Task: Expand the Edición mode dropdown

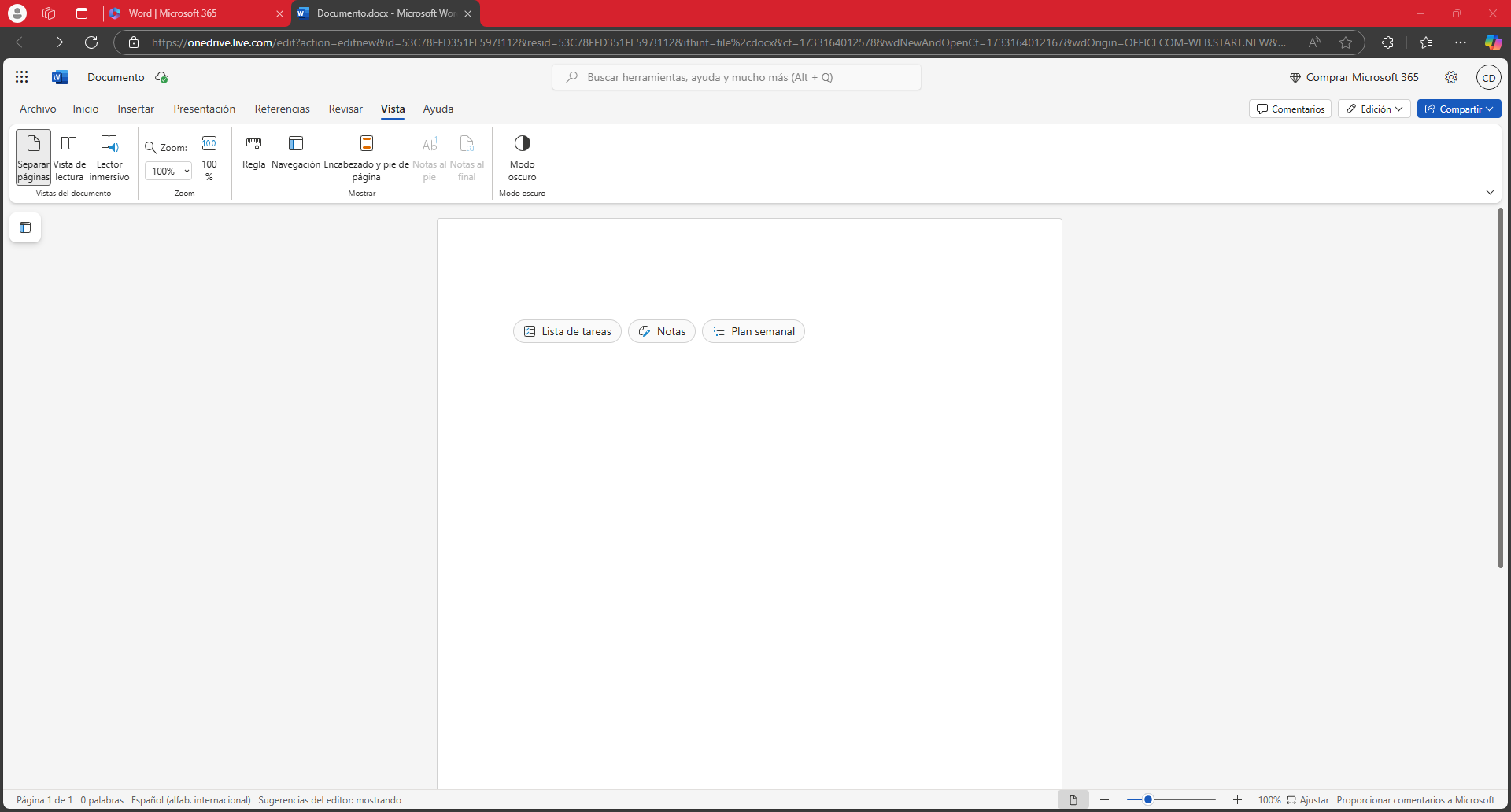Action: (x=1374, y=109)
